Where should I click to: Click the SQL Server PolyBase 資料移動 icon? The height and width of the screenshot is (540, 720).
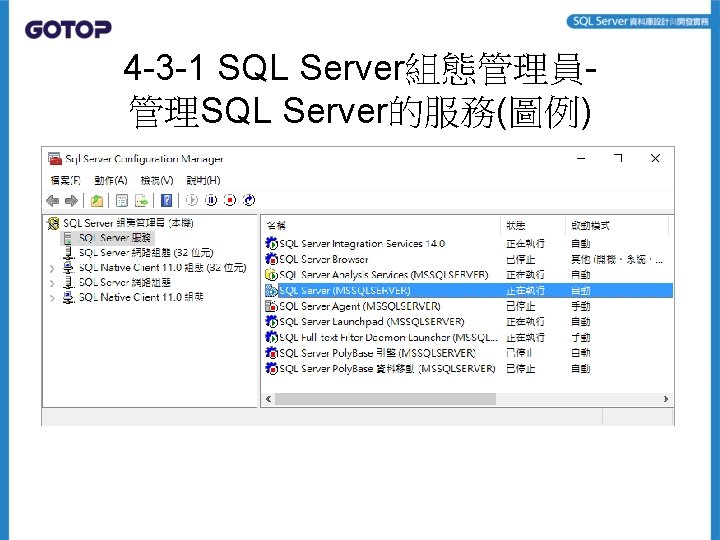[x=271, y=368]
